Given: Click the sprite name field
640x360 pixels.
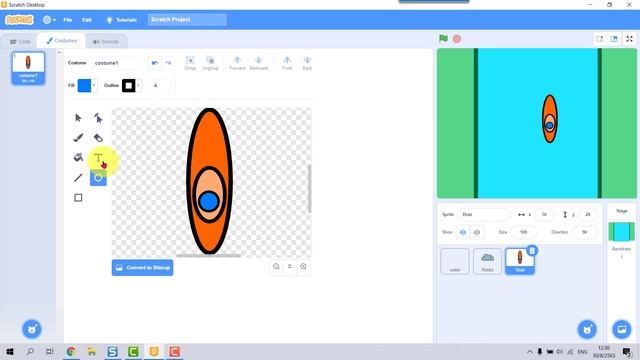Looking at the screenshot, I should 484,214.
